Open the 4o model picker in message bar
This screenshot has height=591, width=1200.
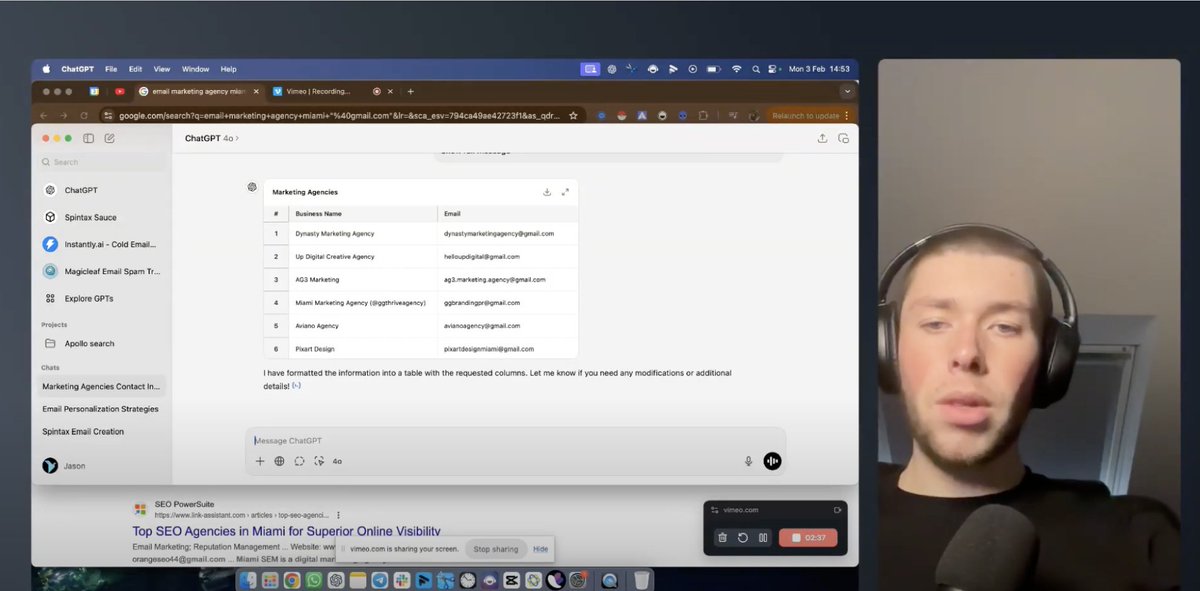[x=337, y=461]
